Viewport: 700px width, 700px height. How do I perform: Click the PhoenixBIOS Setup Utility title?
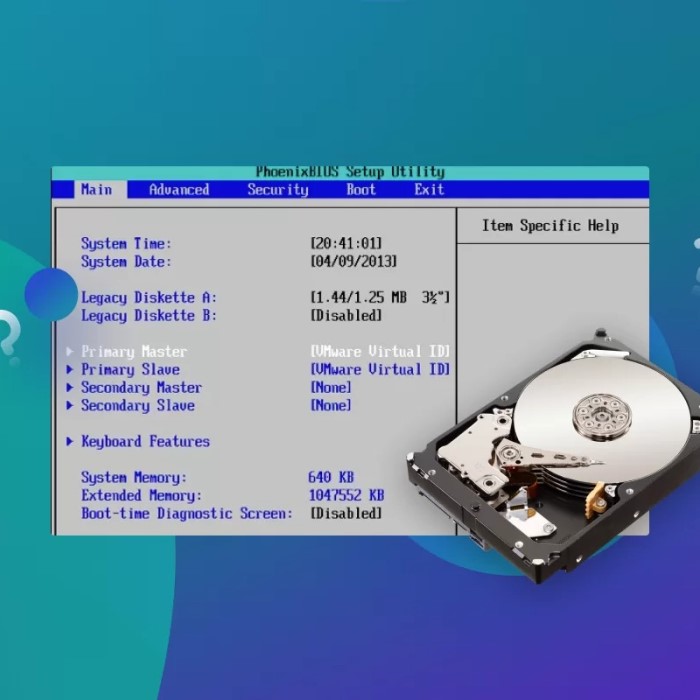click(x=350, y=172)
